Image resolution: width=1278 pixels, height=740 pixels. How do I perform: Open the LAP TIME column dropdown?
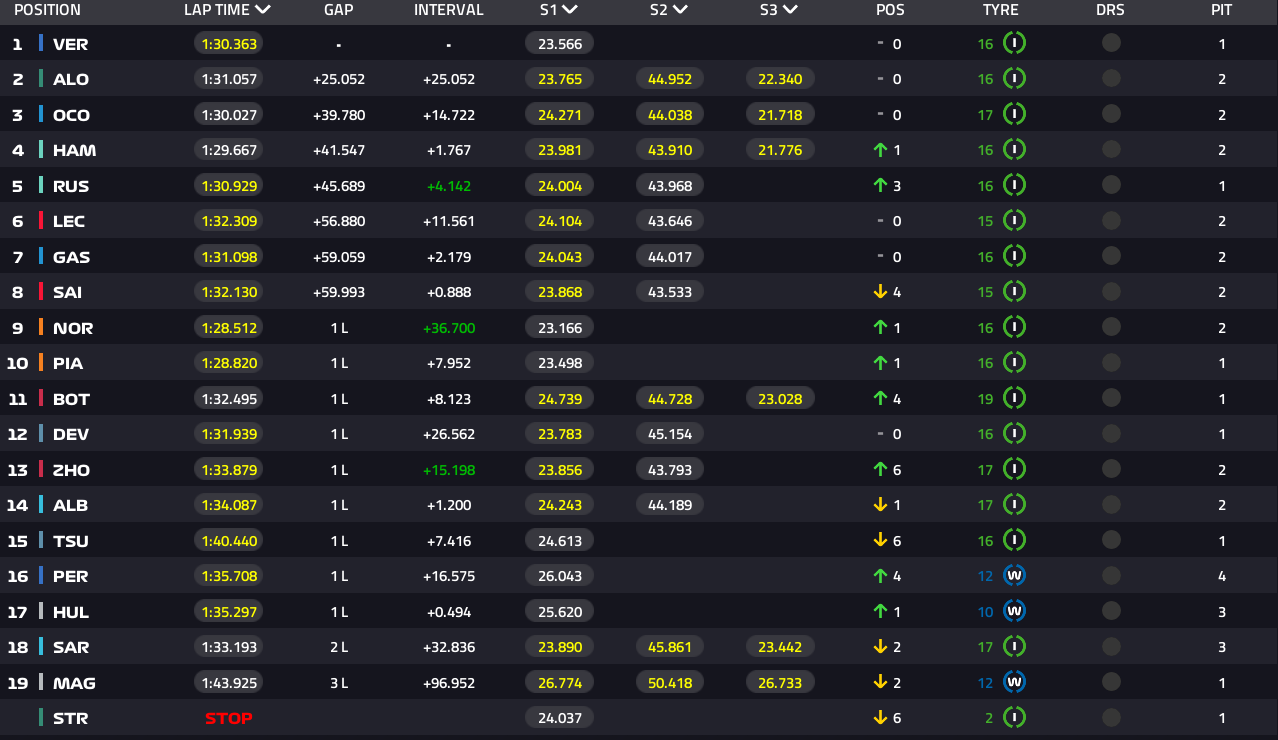click(x=263, y=10)
